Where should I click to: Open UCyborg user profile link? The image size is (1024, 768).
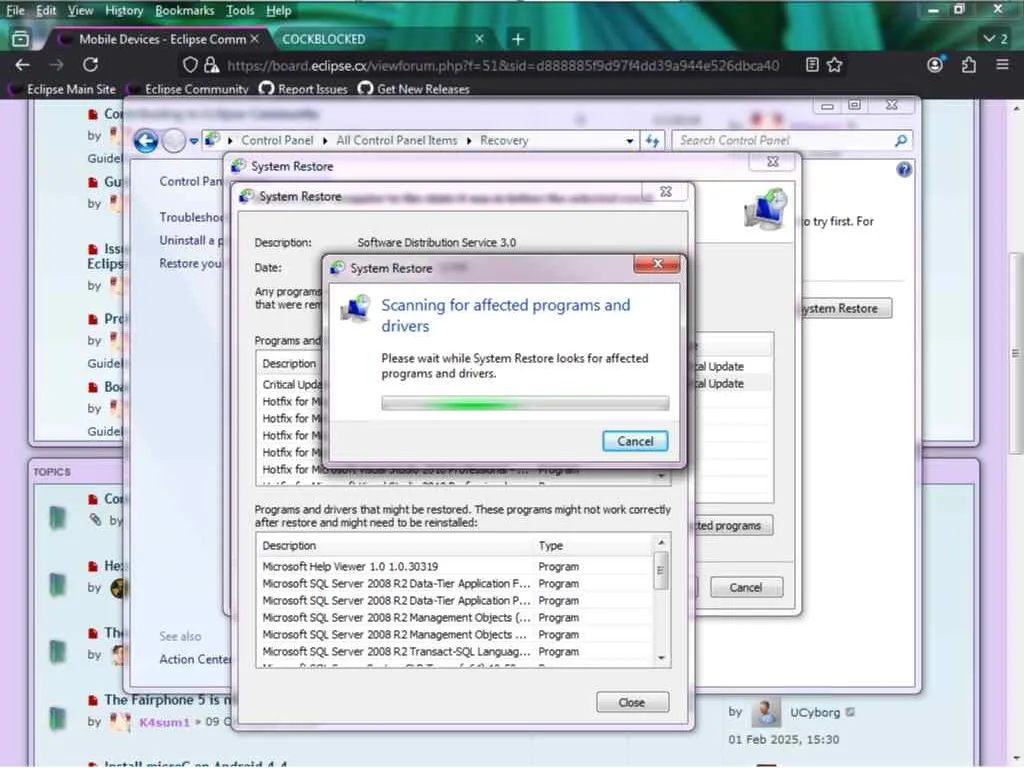point(815,712)
